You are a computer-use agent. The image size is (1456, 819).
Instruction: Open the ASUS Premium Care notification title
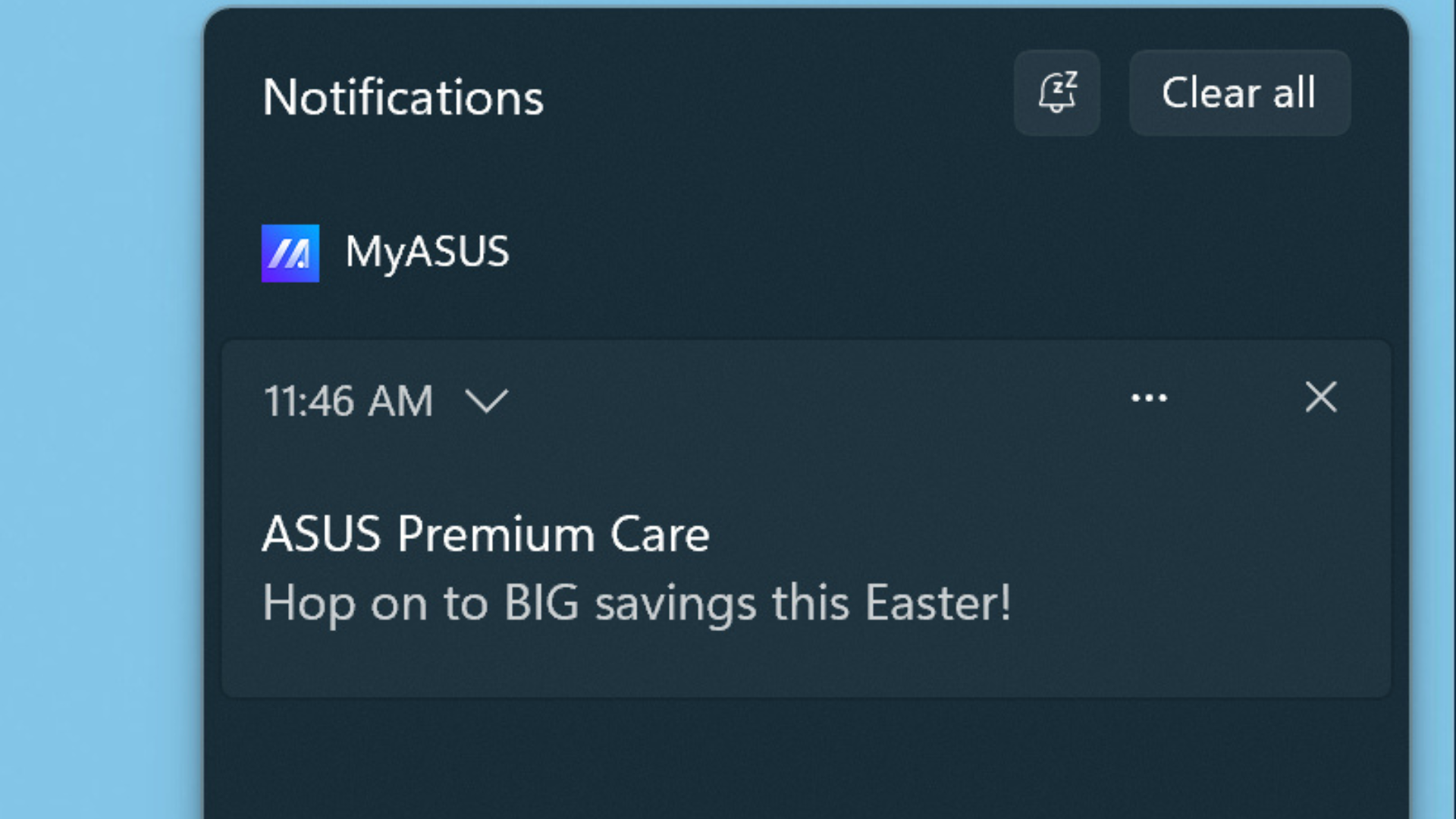tap(485, 534)
